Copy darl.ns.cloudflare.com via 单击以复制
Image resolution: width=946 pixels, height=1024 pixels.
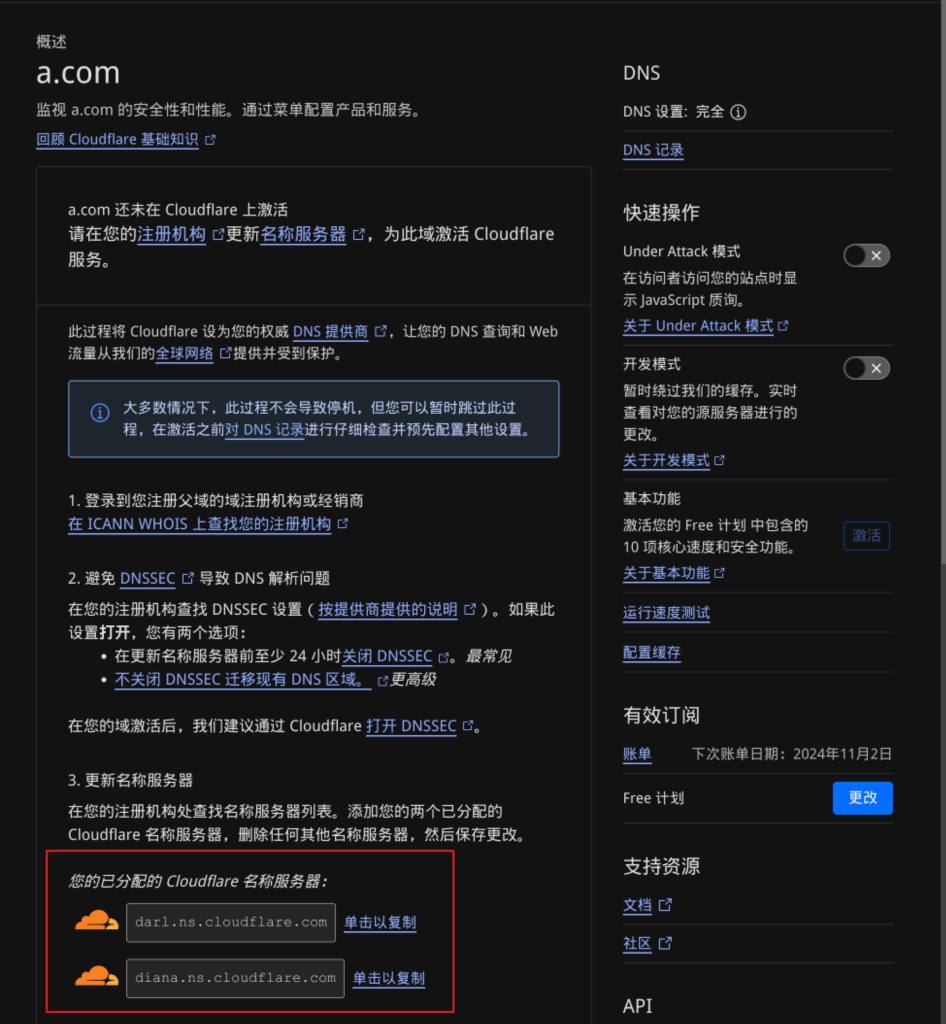(380, 923)
